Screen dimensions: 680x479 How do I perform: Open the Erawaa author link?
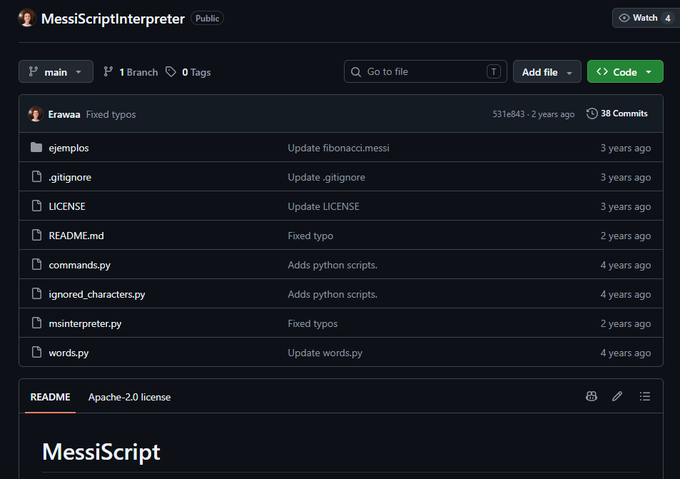tap(64, 114)
